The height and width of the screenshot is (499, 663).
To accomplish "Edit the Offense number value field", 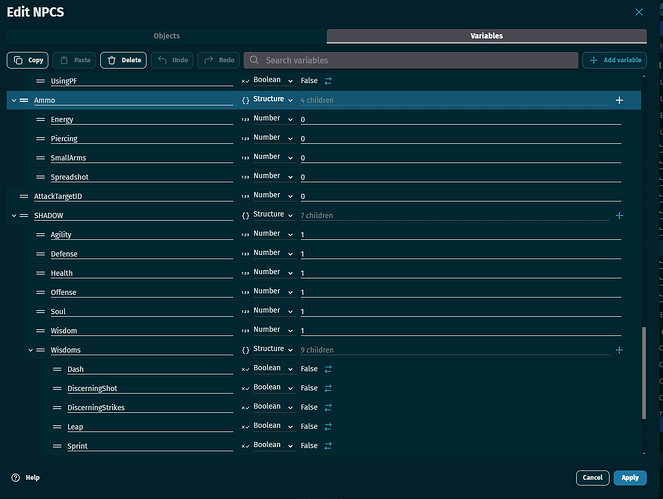I will [x=461, y=292].
